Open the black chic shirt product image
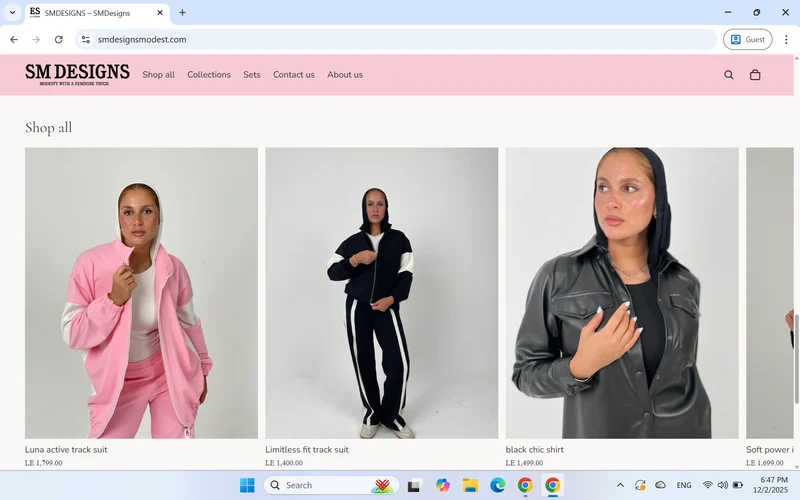Screen dimensions: 800x500 622,293
